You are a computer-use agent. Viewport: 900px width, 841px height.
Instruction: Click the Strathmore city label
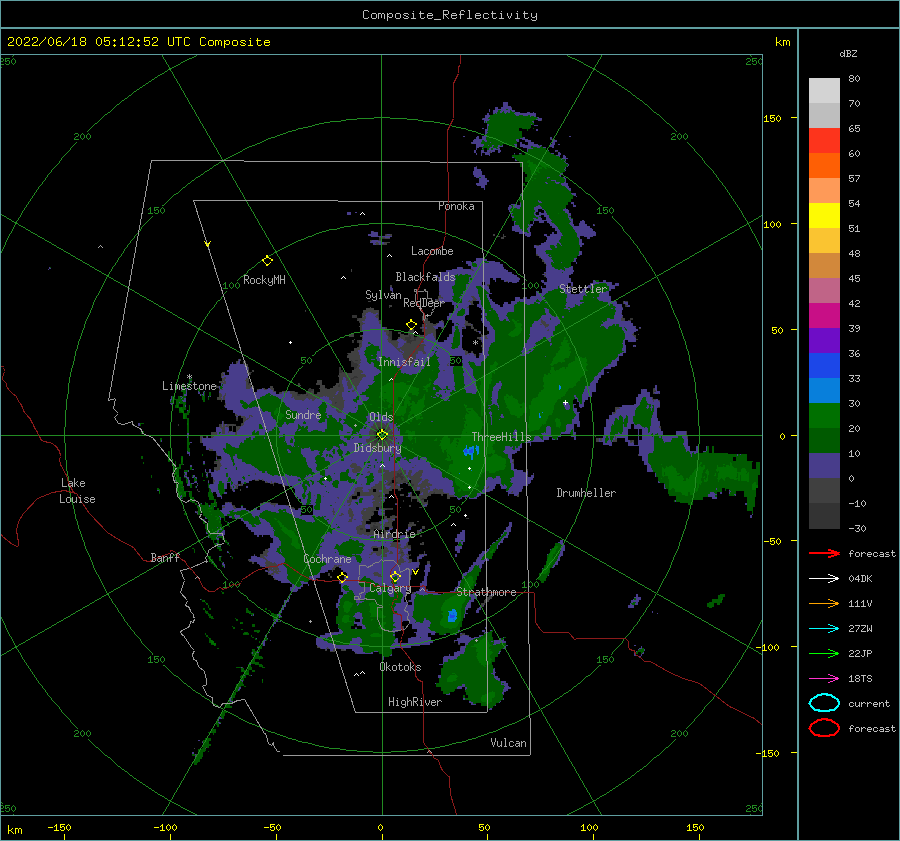(486, 592)
